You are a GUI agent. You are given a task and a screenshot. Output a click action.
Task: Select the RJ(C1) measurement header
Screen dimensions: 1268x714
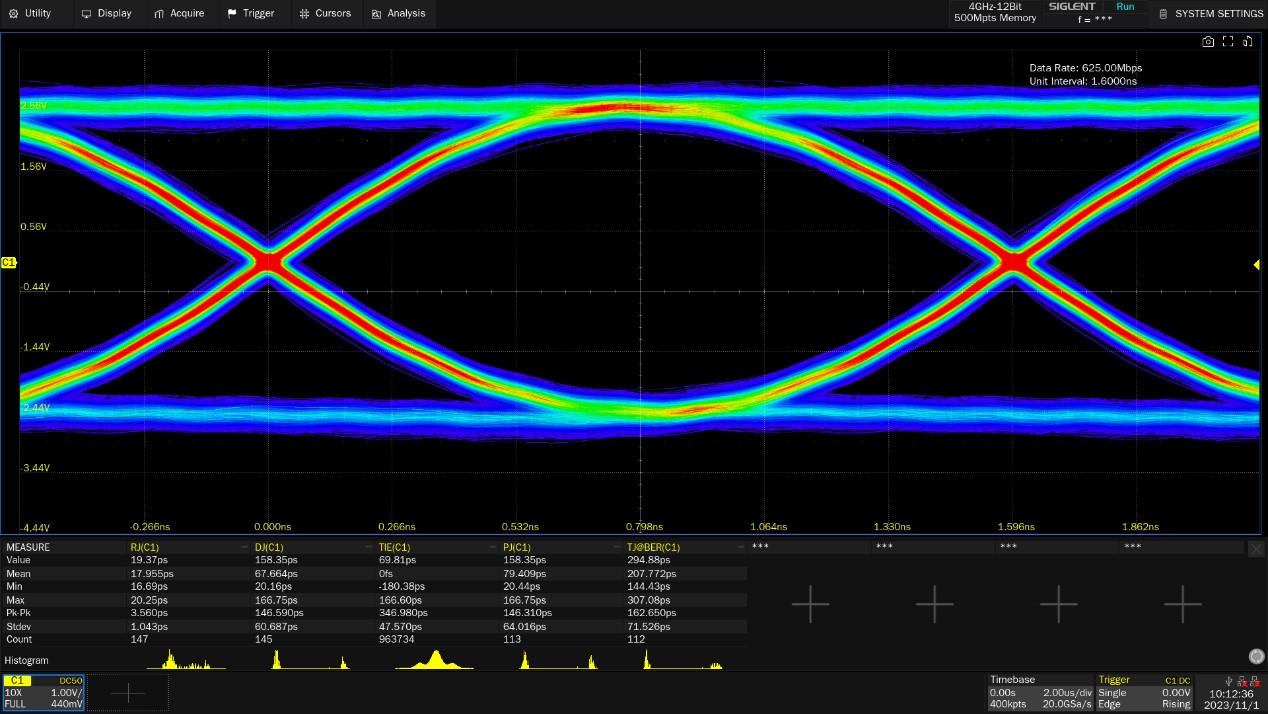click(145, 548)
